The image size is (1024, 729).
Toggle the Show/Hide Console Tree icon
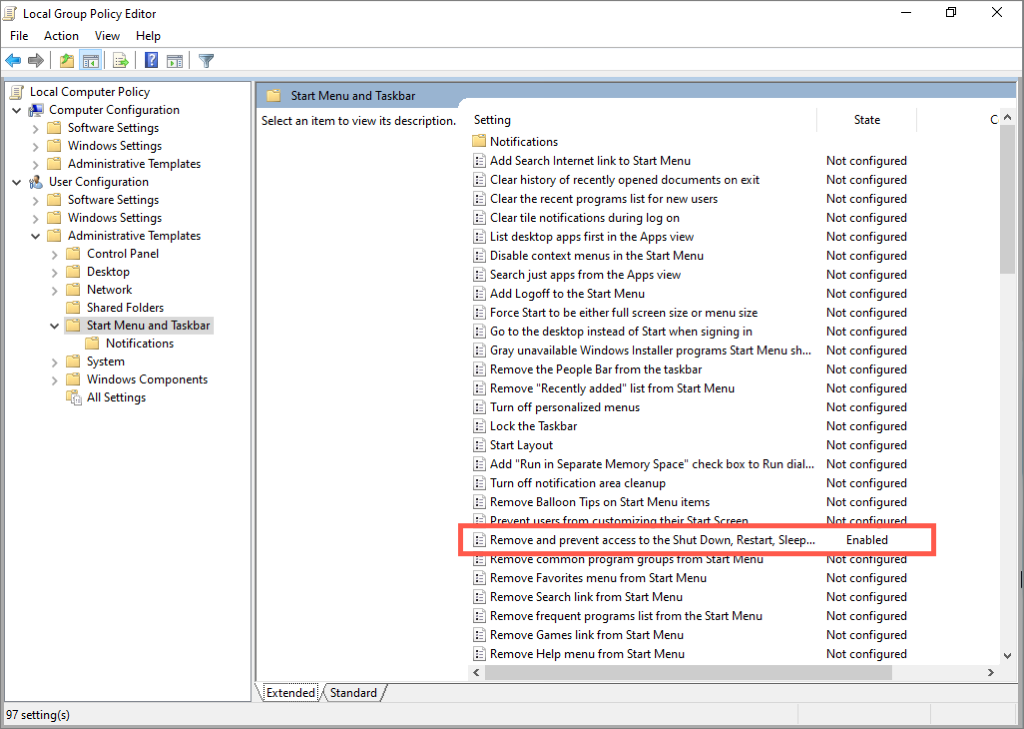coord(91,61)
